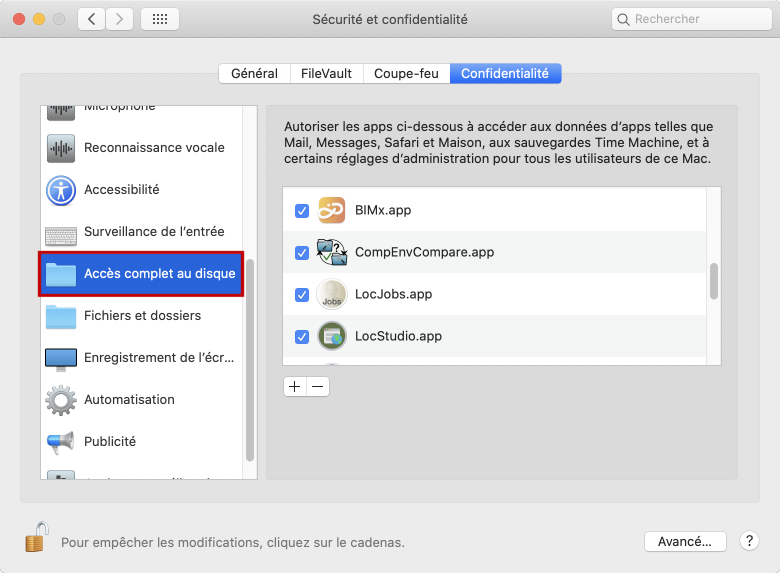Screen dimensions: 780x573
Task: Click the LocStudio.app icon
Action: click(332, 336)
